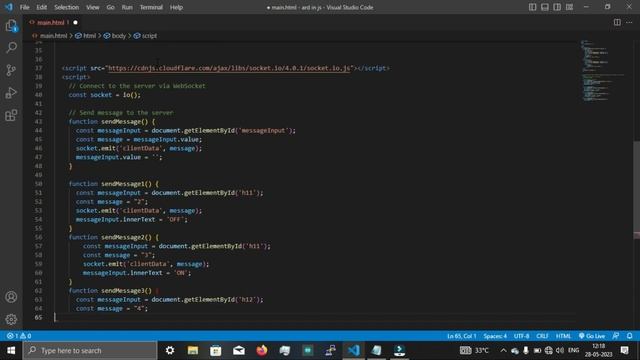The width and height of the screenshot is (640, 360).
Task: Click Go Live in the status bar
Action: click(592, 336)
